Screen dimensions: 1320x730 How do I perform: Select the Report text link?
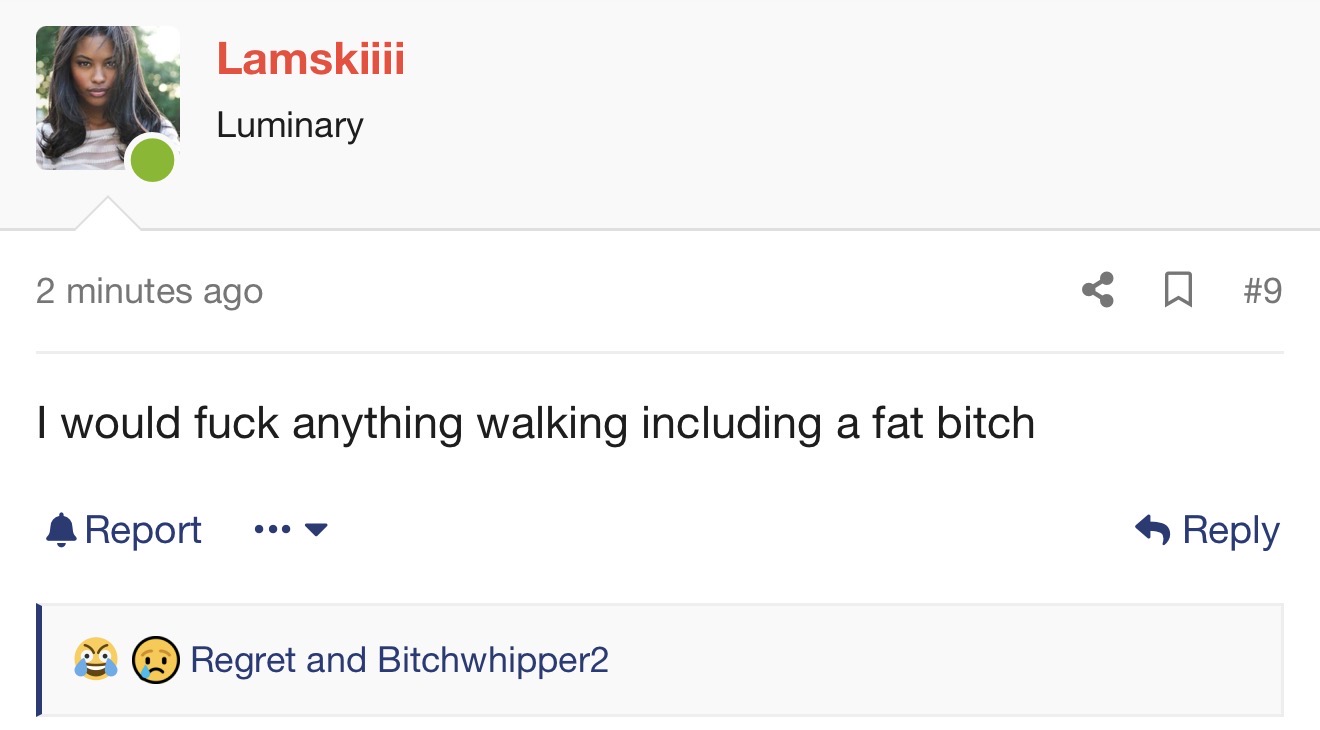[143, 530]
